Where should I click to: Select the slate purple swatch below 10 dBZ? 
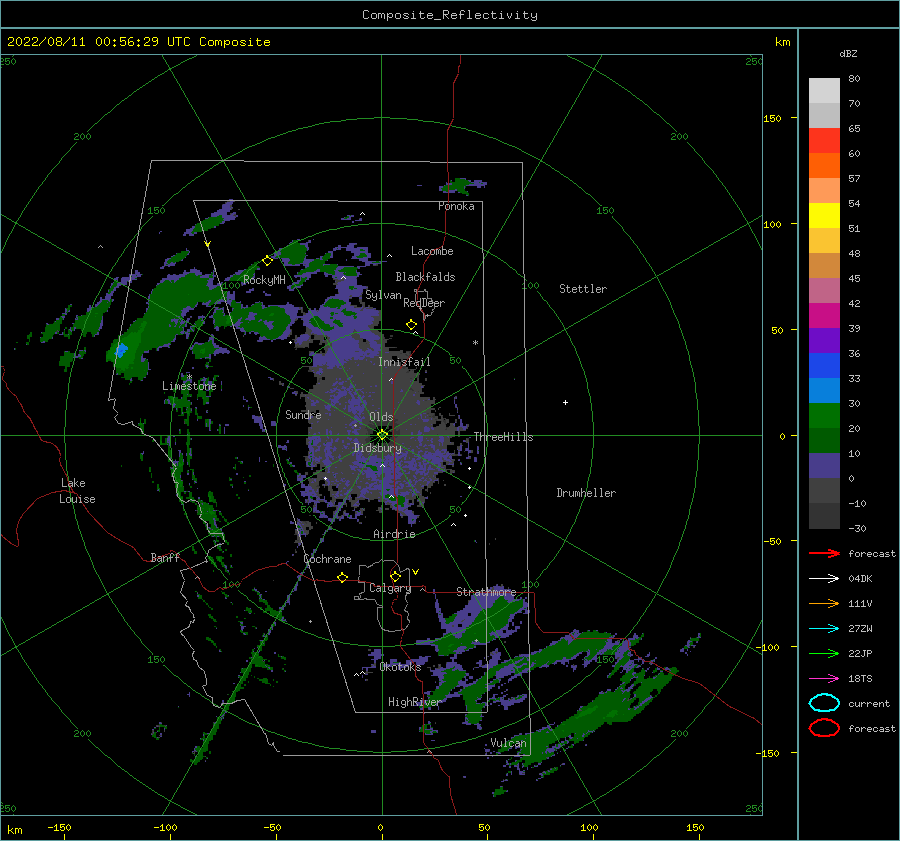pyautogui.click(x=824, y=466)
